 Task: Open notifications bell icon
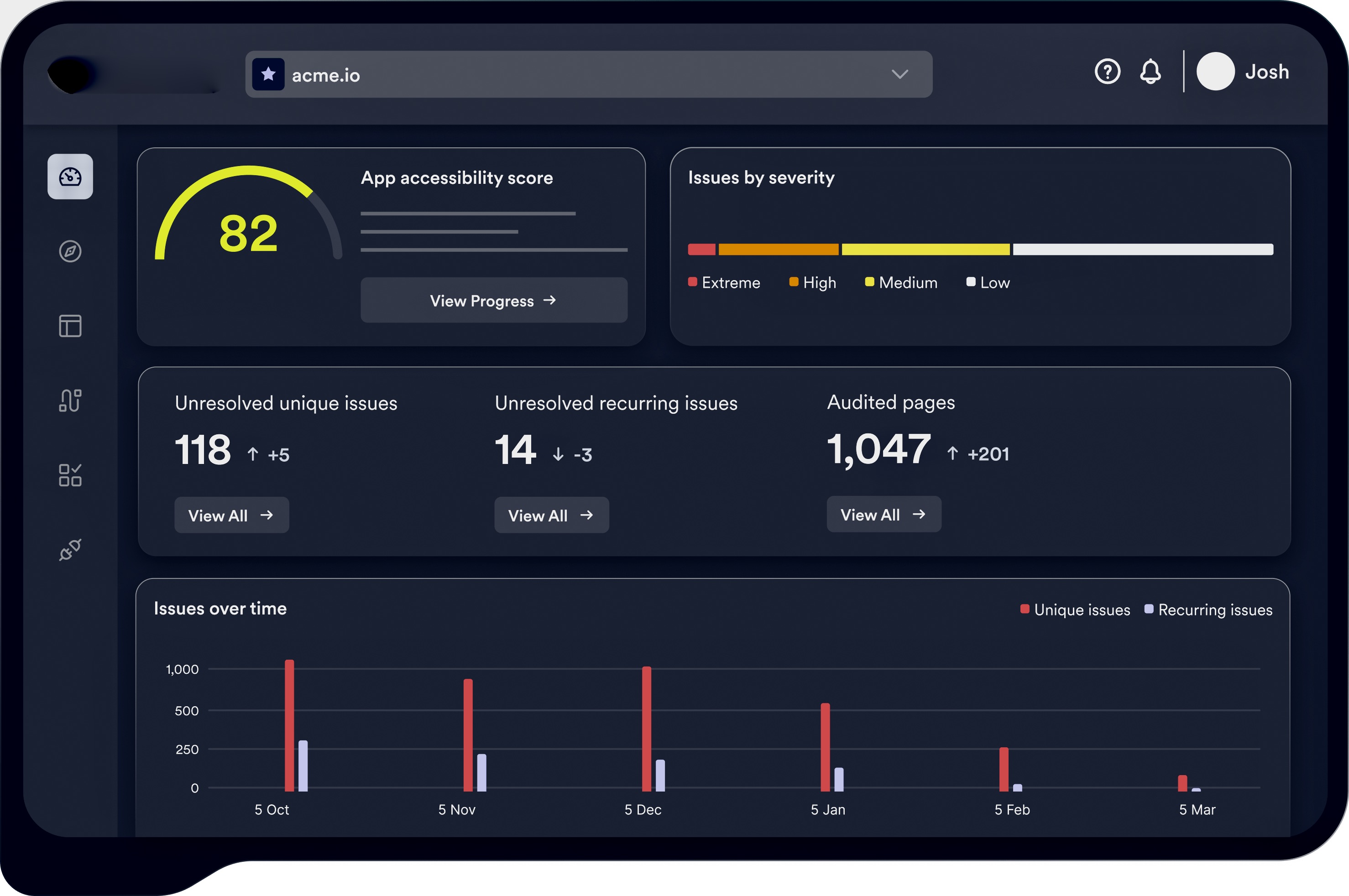1150,72
